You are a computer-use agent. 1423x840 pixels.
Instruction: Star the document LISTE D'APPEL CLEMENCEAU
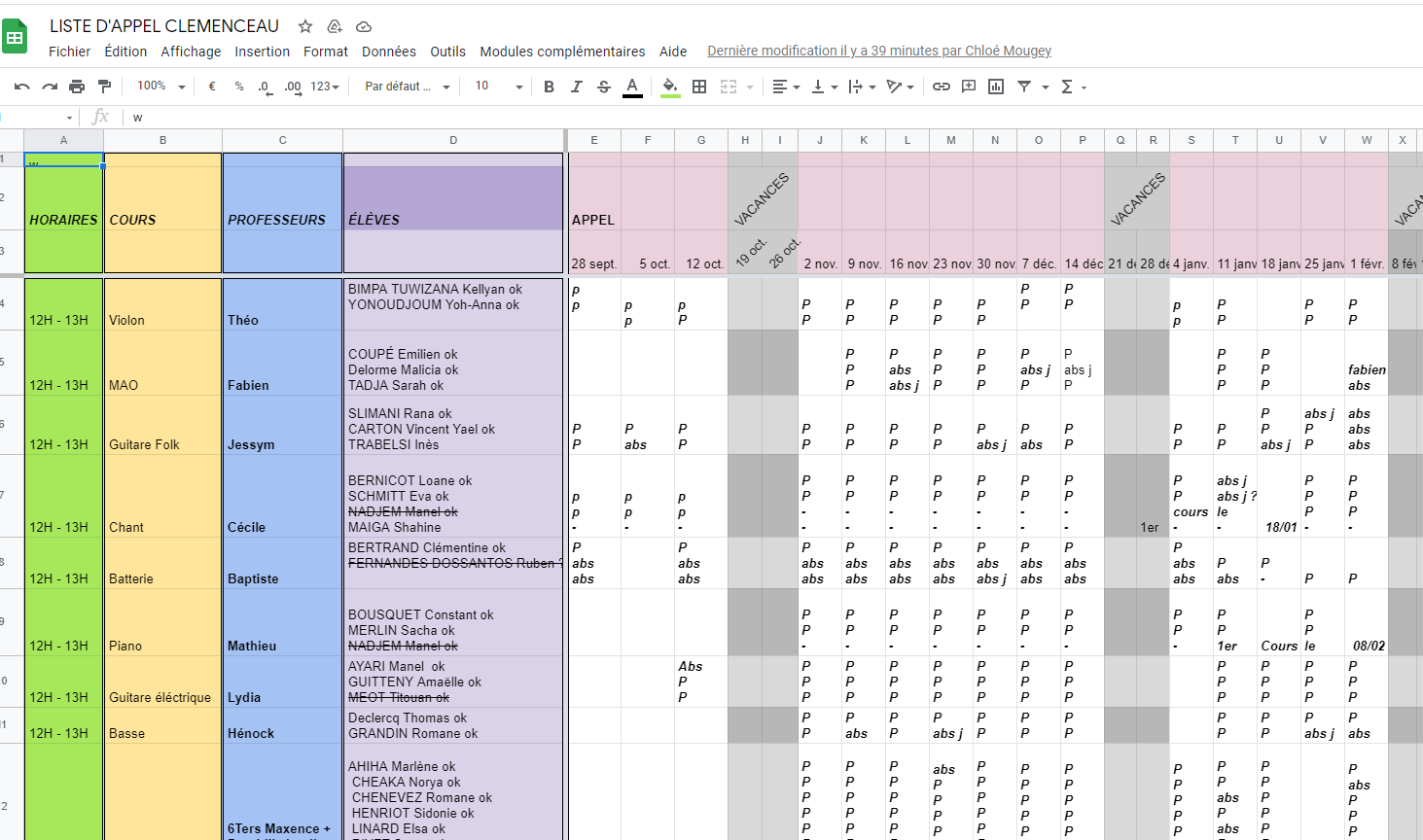pos(305,26)
